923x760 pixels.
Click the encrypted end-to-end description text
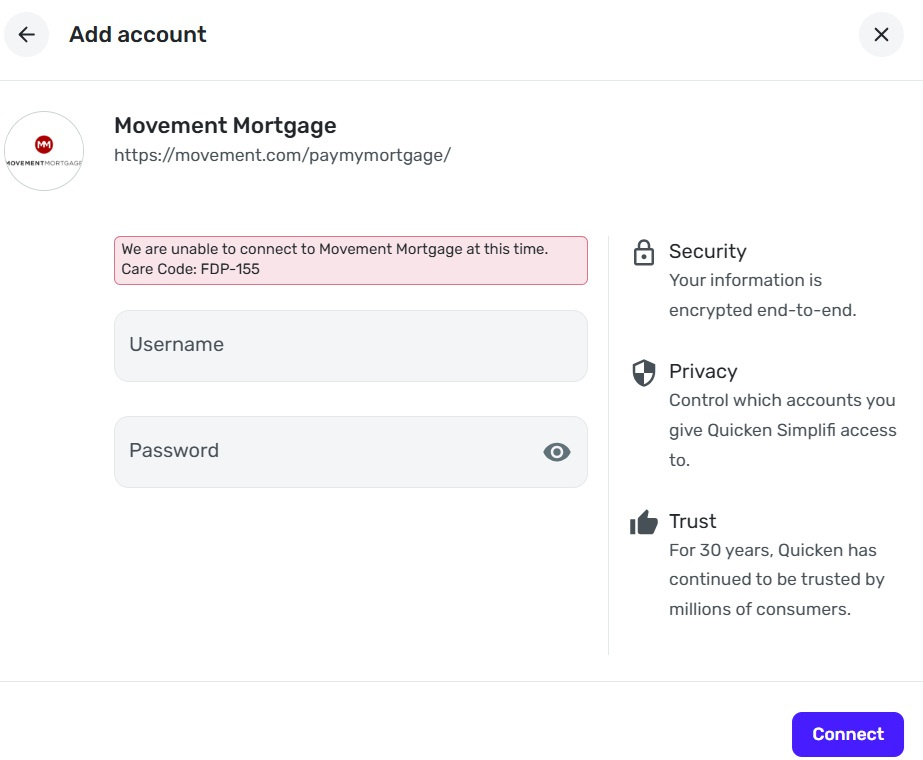762,295
